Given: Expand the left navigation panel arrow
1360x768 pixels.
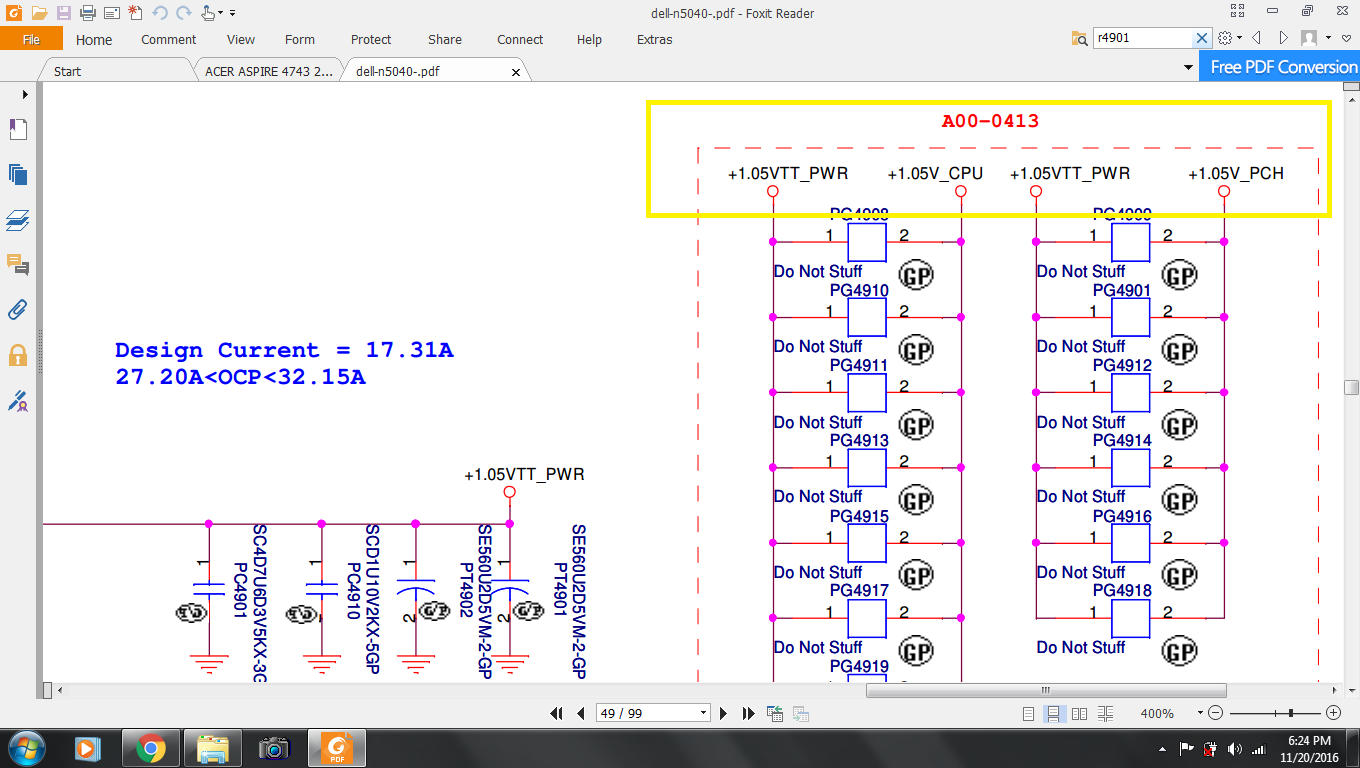Looking at the screenshot, I should (24, 94).
